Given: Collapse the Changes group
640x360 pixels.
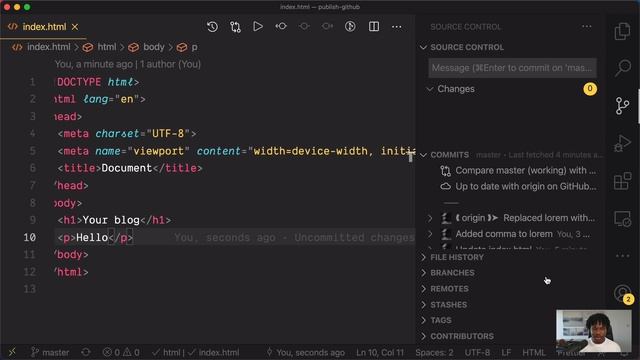Looking at the screenshot, I should click(x=429, y=89).
